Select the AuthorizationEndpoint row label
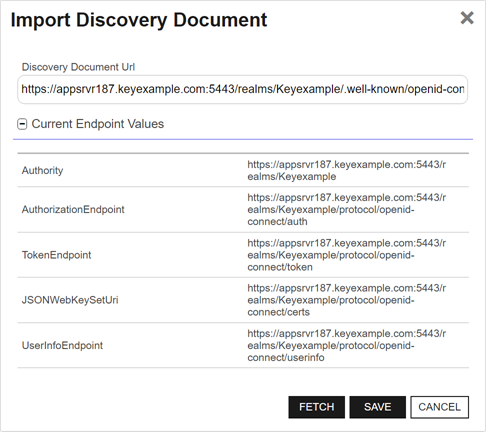Image resolution: width=486 pixels, height=432 pixels. [73, 209]
